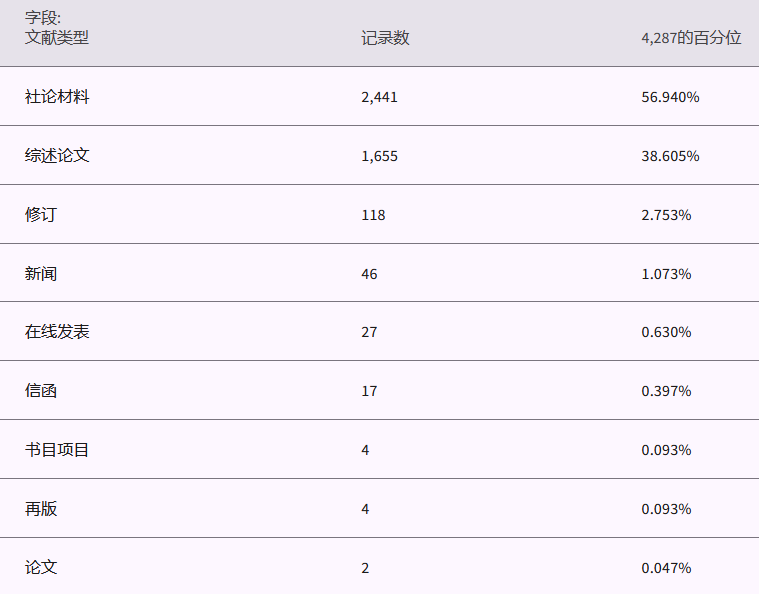Select the 46 records value

pyautogui.click(x=369, y=274)
